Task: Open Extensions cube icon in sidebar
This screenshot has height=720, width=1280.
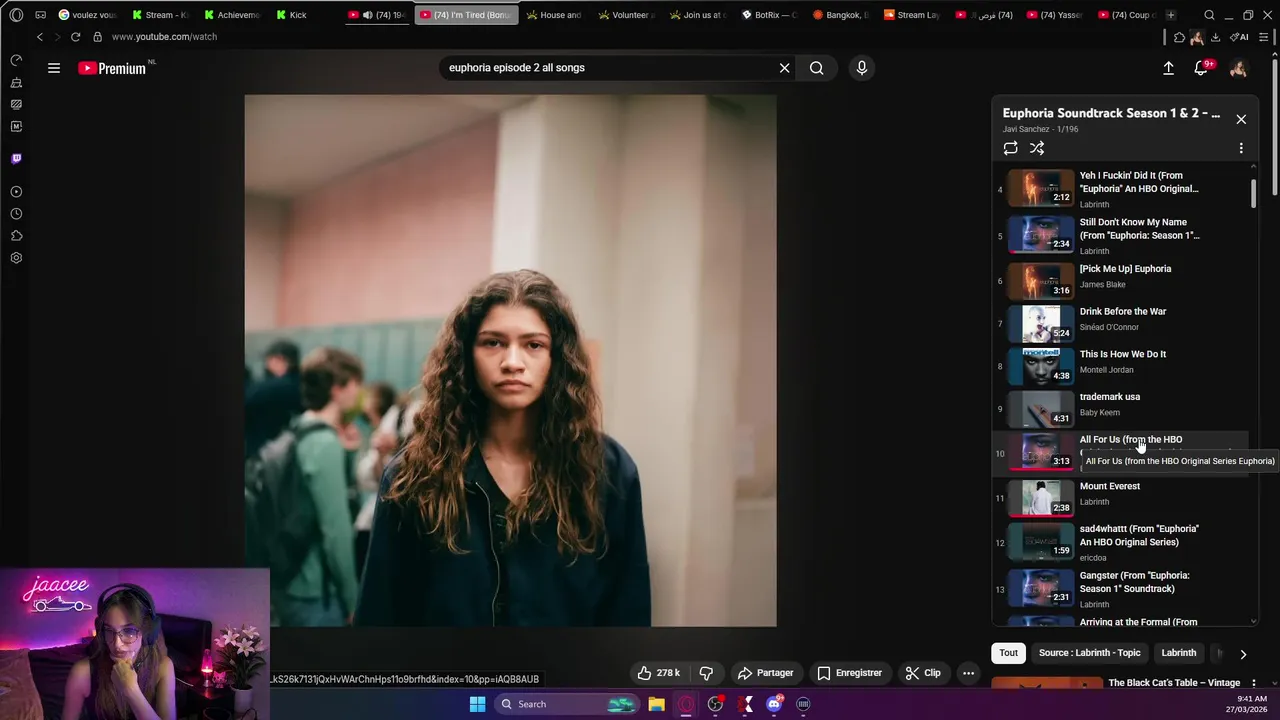Action: click(x=16, y=235)
